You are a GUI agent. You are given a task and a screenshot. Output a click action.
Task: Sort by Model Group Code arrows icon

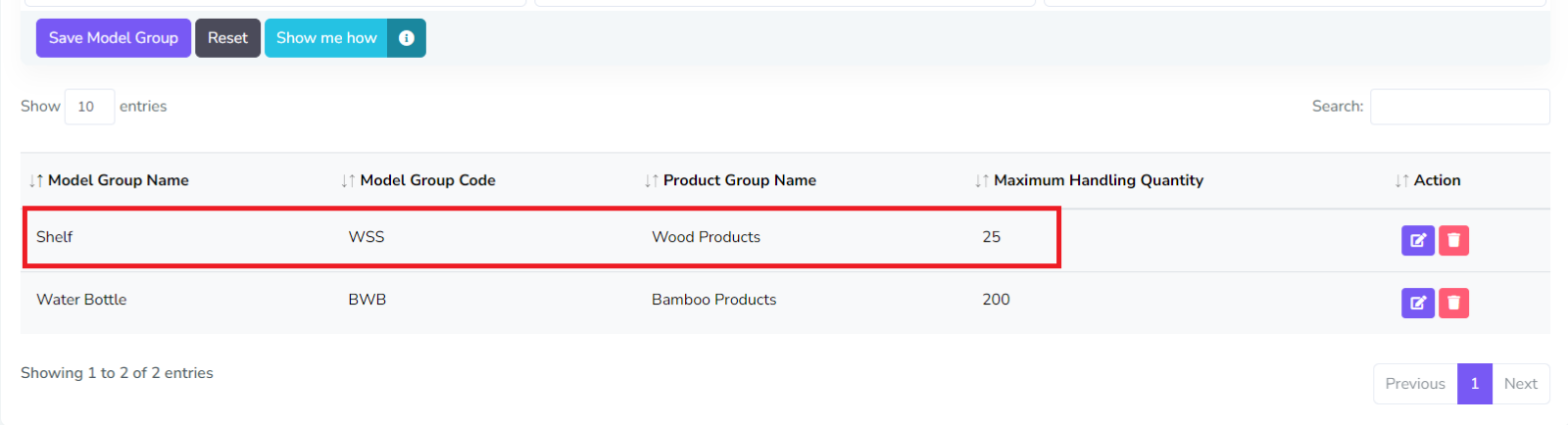[x=348, y=181]
